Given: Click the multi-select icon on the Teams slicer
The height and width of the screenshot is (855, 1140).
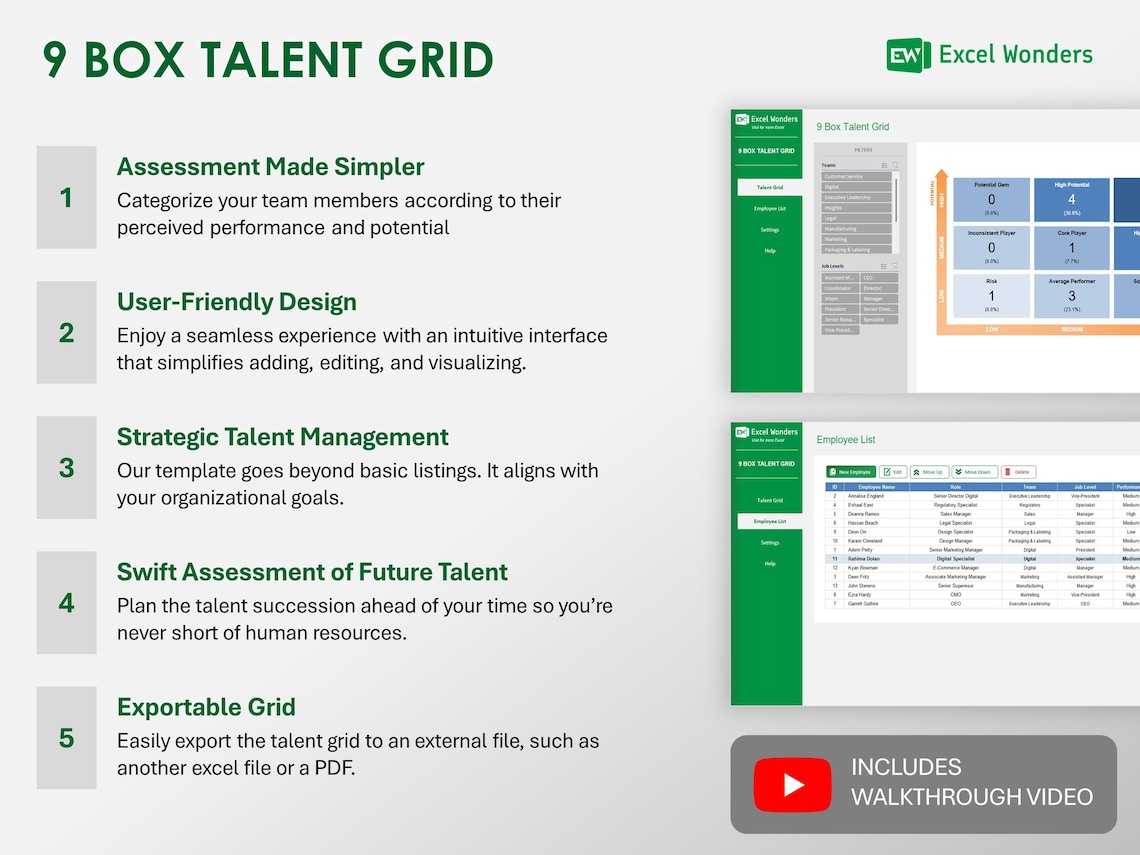Looking at the screenshot, I should [884, 165].
